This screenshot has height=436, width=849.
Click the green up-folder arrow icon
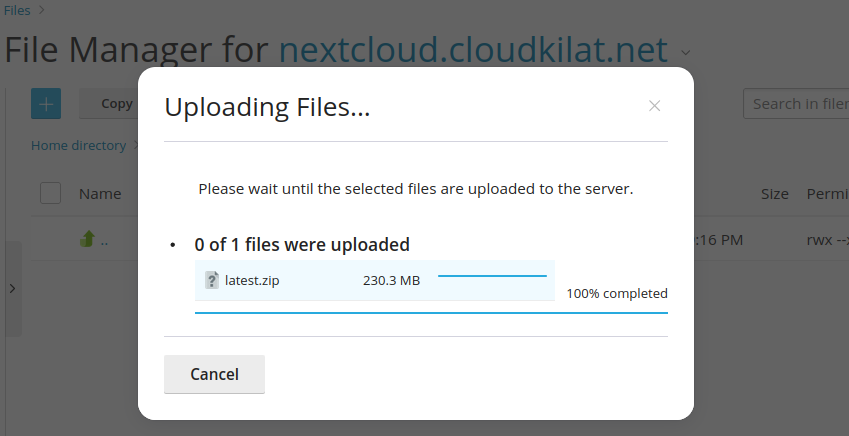(x=87, y=239)
